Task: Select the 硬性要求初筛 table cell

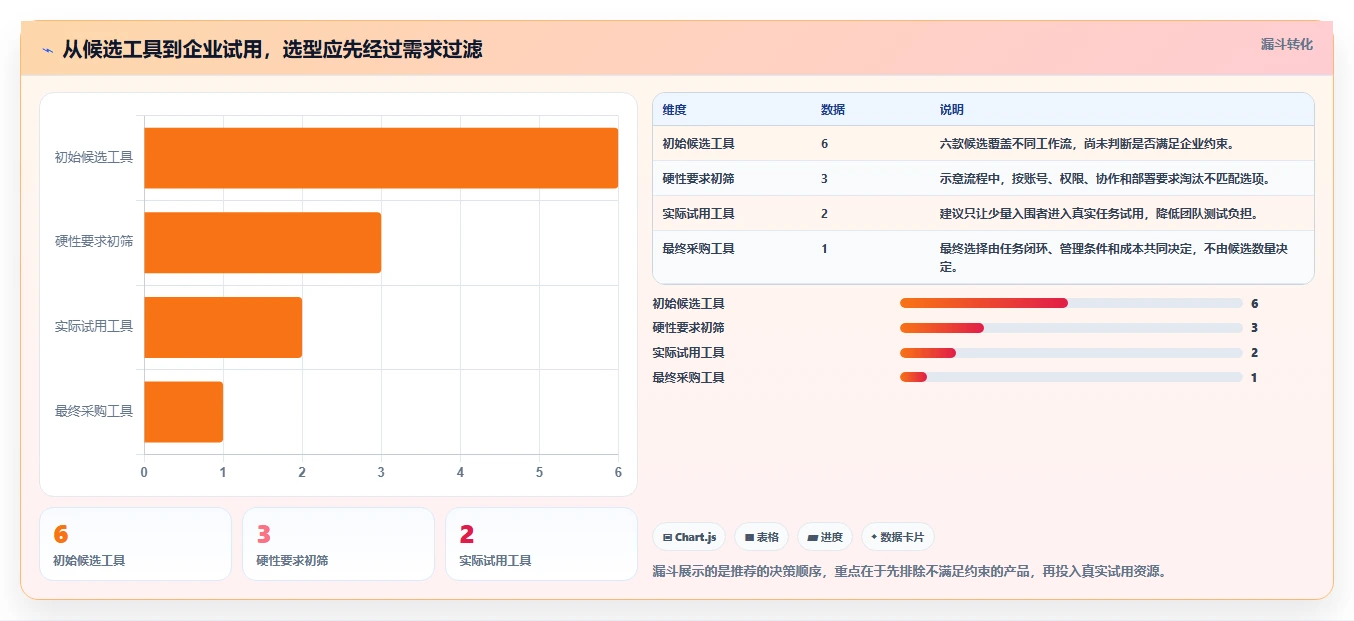Action: (x=698, y=179)
